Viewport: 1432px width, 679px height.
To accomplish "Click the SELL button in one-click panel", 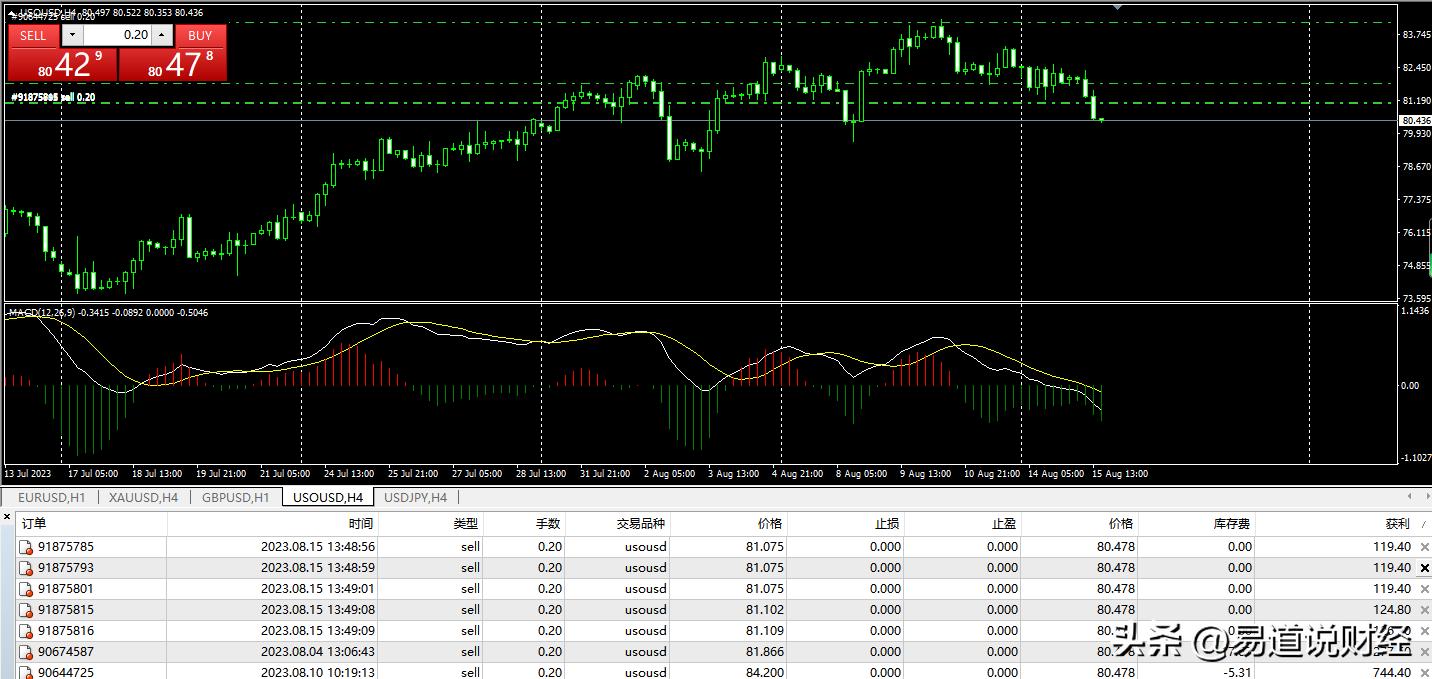I will [33, 35].
